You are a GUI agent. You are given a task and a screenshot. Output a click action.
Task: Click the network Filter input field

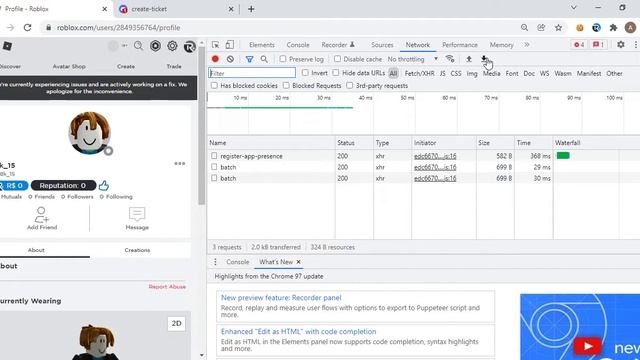click(x=252, y=73)
